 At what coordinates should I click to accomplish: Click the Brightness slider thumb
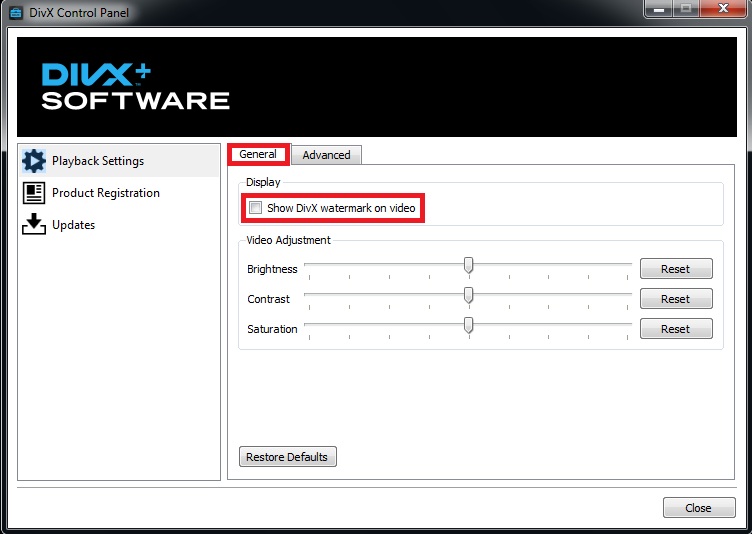point(469,265)
